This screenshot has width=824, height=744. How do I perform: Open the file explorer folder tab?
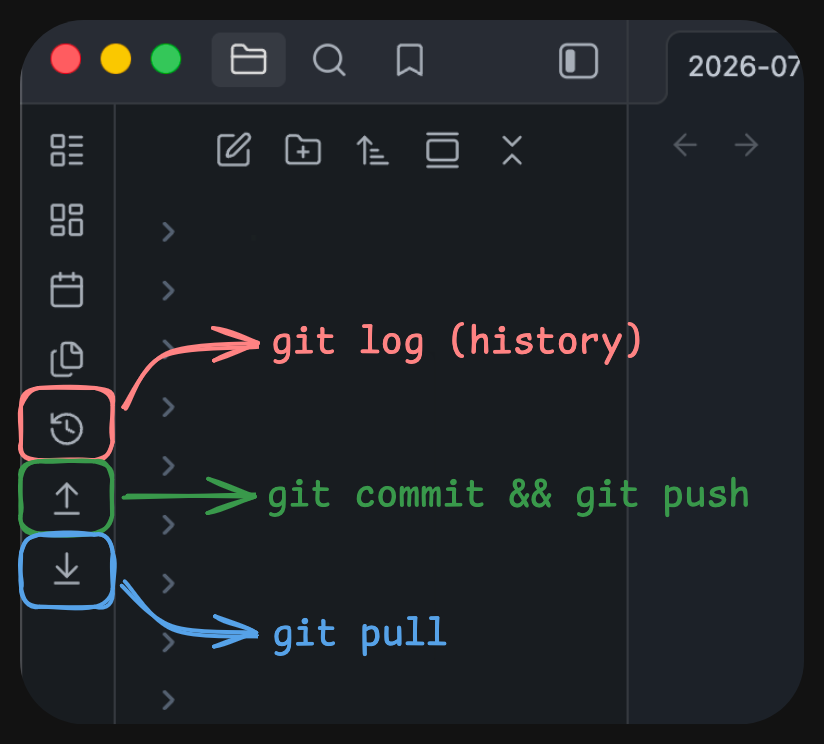[248, 60]
